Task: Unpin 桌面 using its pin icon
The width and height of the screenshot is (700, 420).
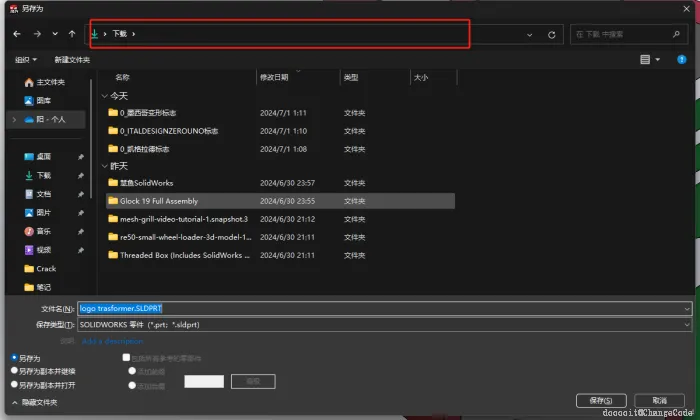Action: pos(81,157)
